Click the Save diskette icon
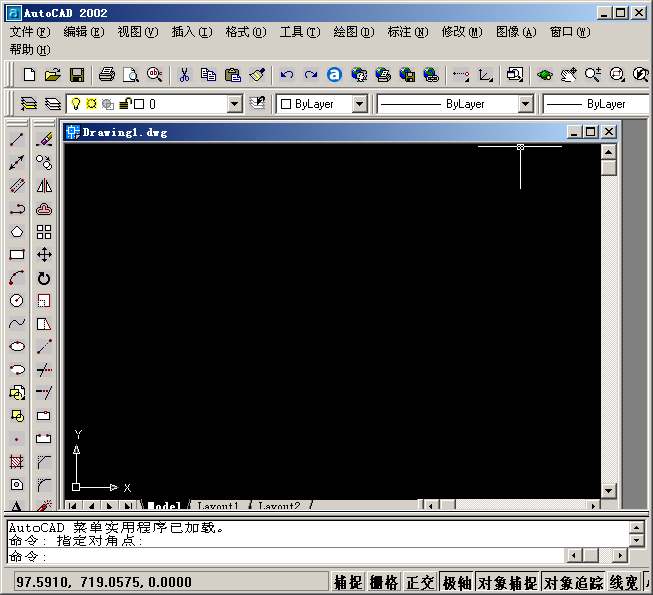Image resolution: width=653 pixels, height=595 pixels. (x=77, y=75)
